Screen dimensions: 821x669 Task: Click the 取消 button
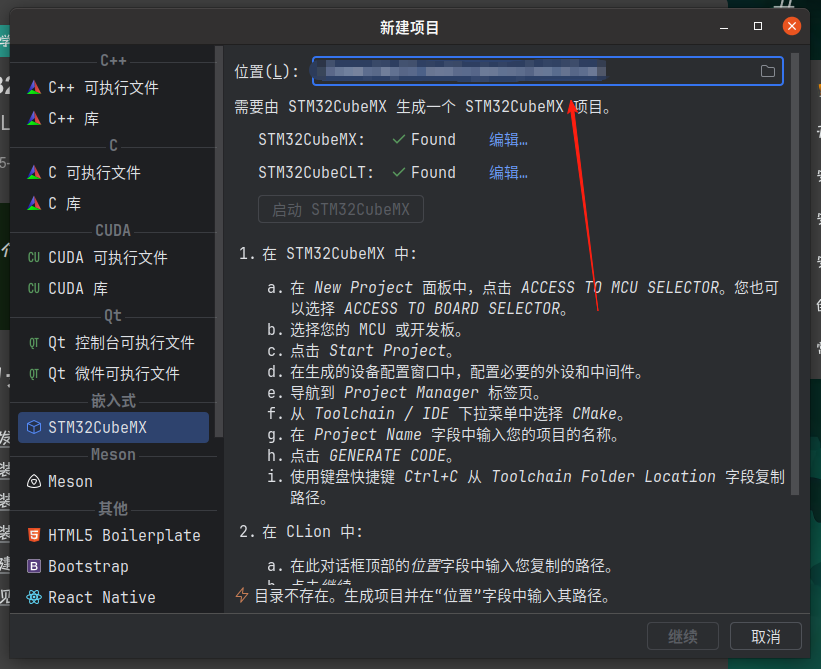pyautogui.click(x=765, y=636)
